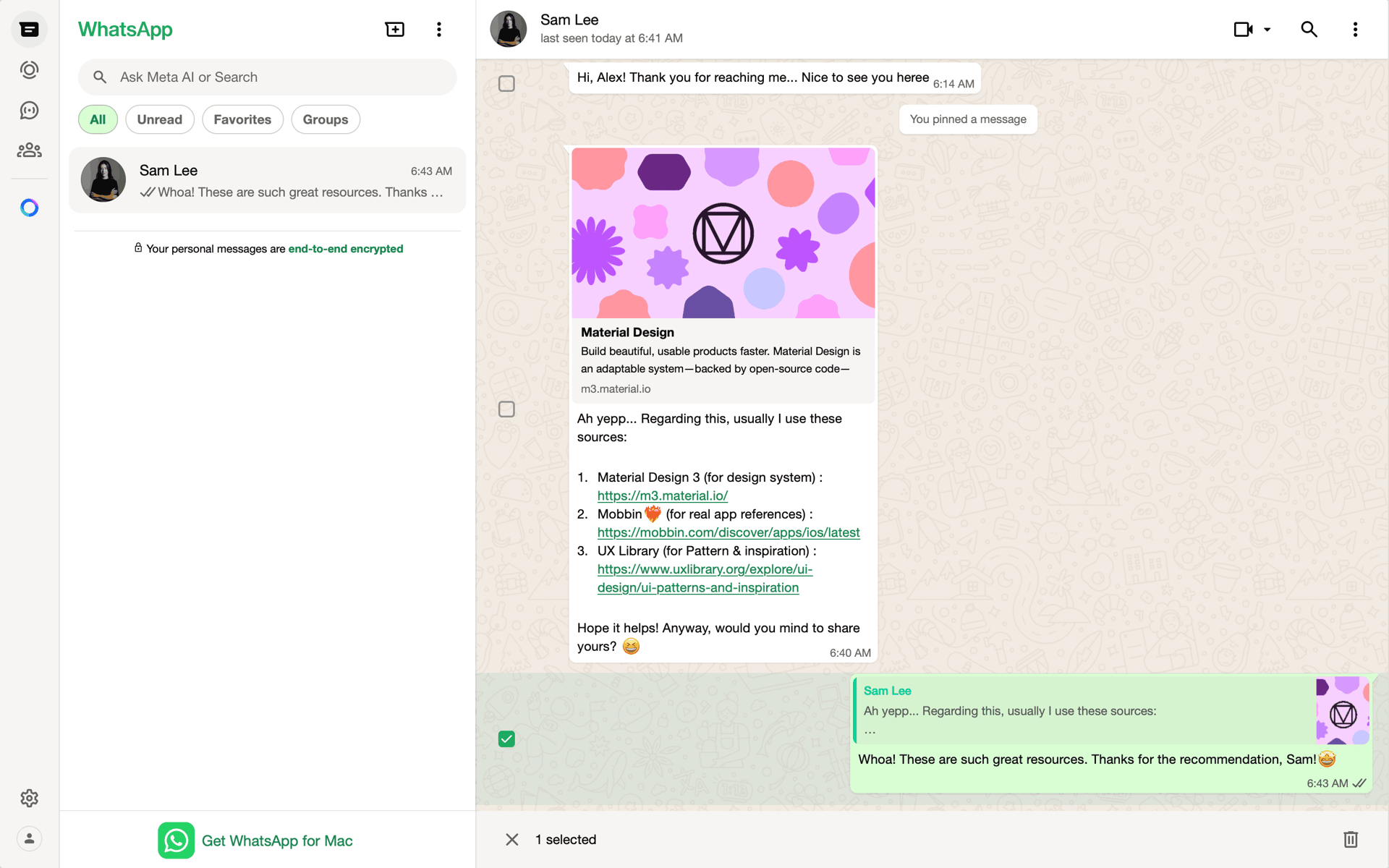Open the Sam Lee chat row
This screenshot has width=1389, height=868.
click(268, 180)
